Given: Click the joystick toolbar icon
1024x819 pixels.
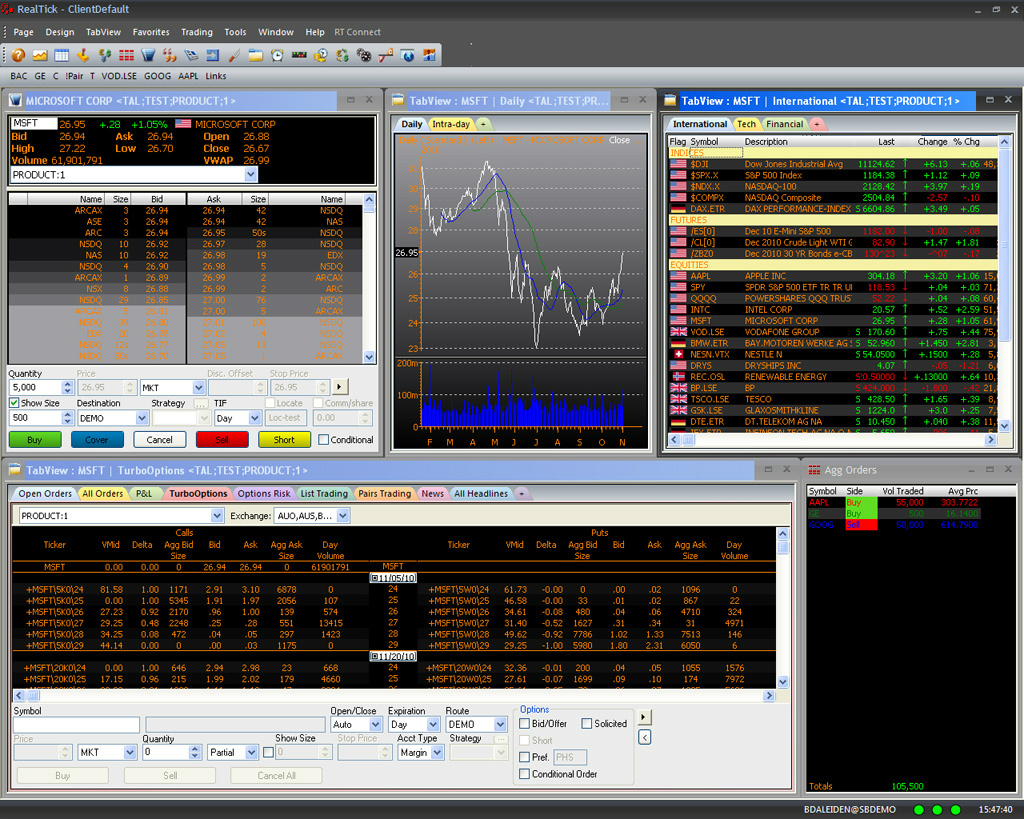Looking at the screenshot, I should point(83,56).
